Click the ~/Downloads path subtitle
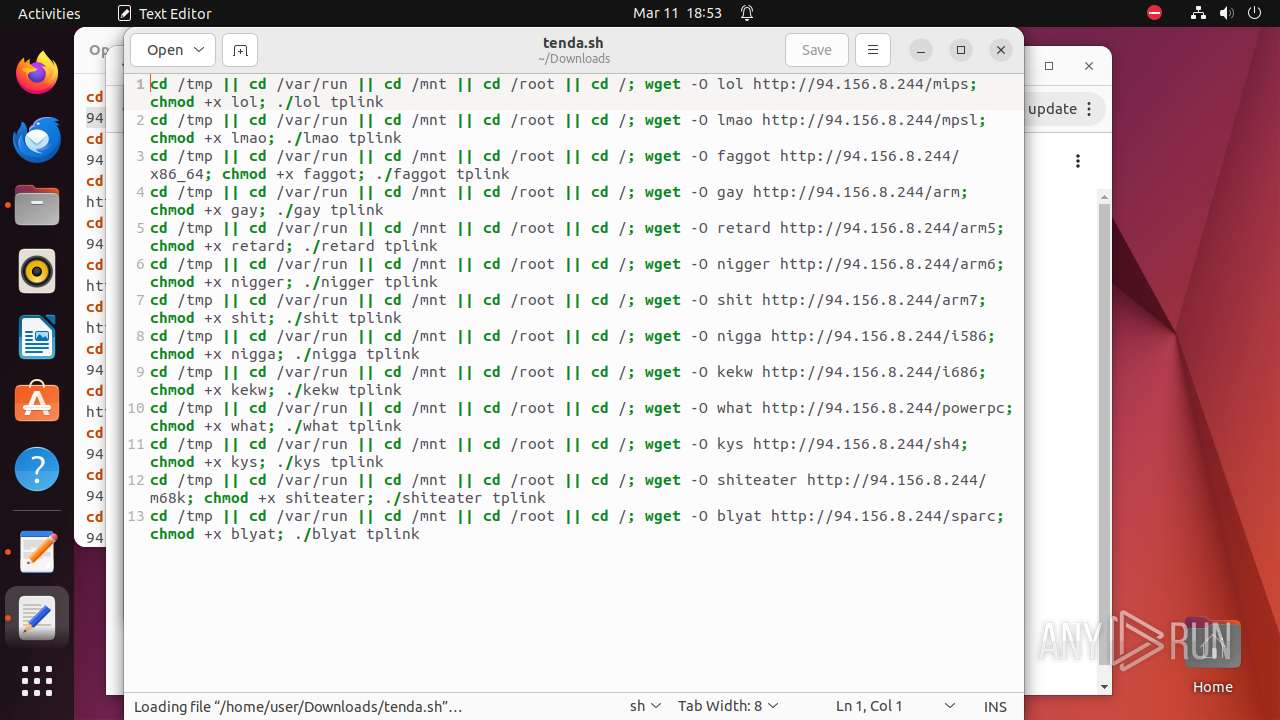1280x720 pixels. coord(574,59)
